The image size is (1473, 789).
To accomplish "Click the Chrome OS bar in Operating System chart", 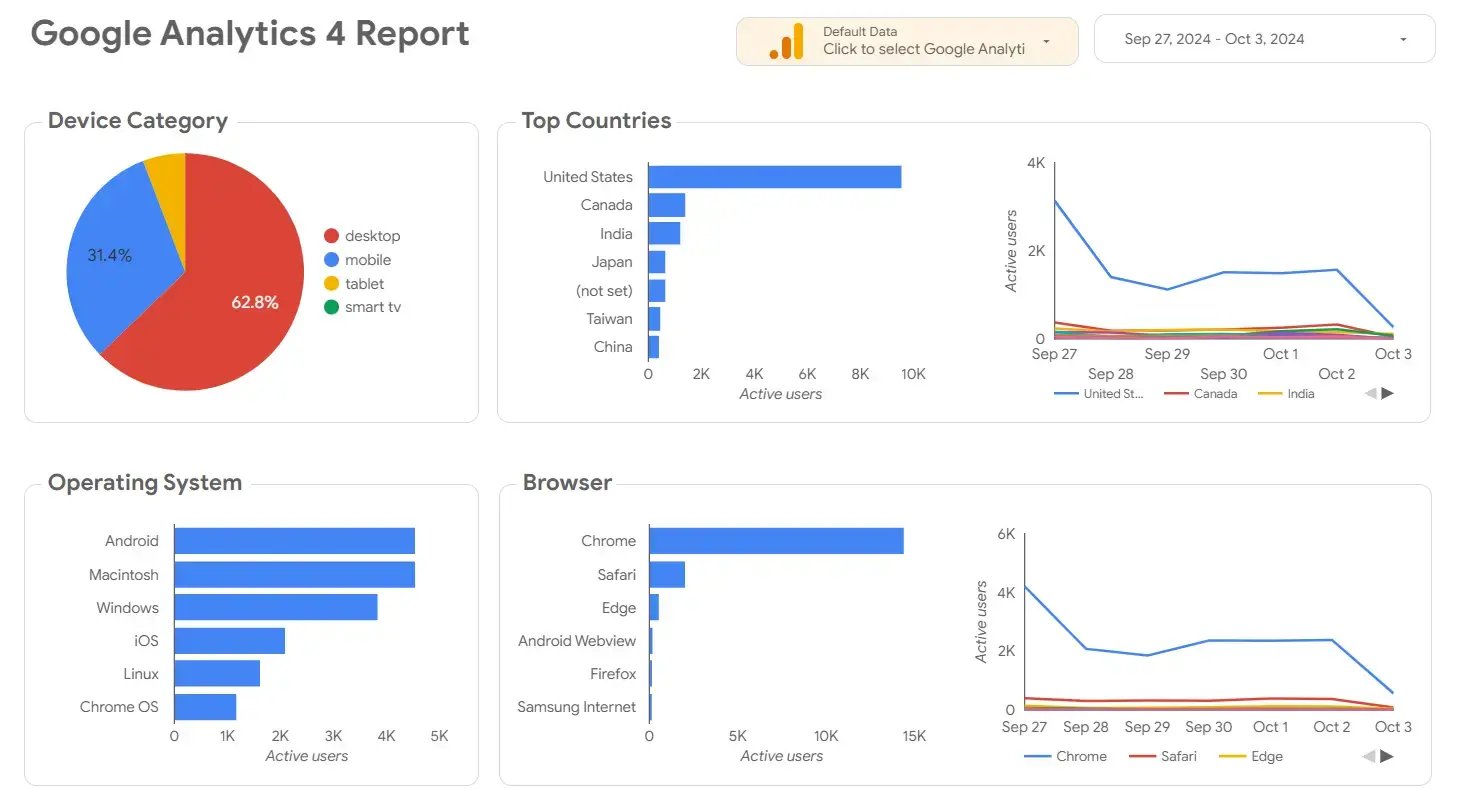I will (x=206, y=707).
